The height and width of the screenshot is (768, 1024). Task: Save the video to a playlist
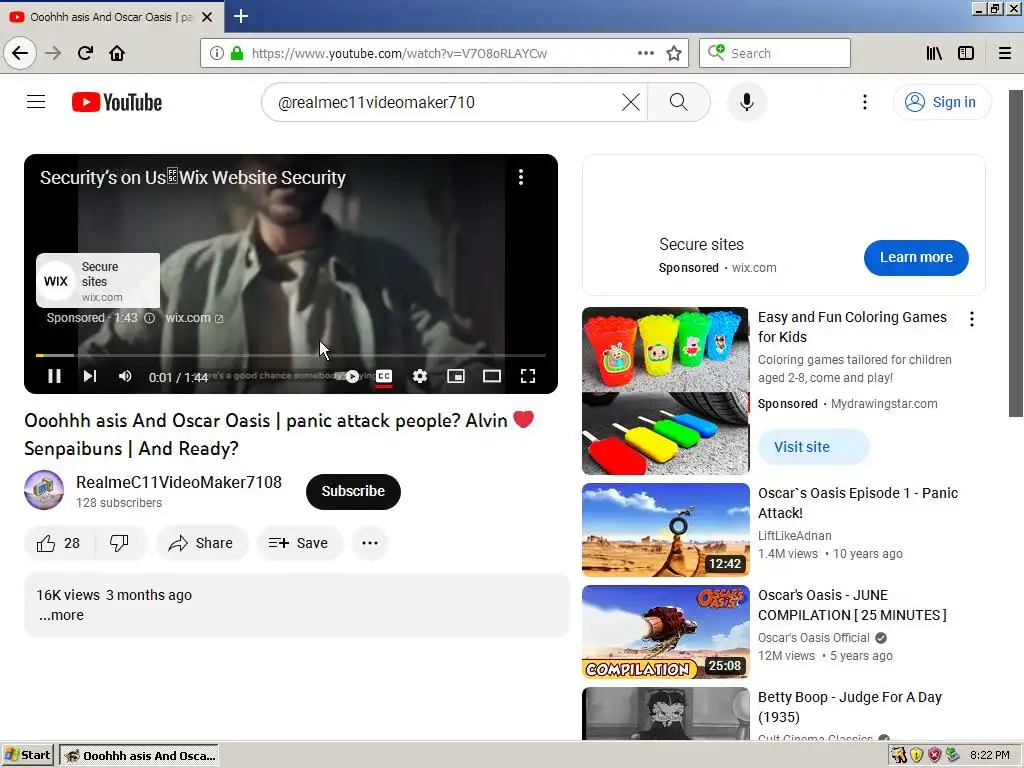299,543
